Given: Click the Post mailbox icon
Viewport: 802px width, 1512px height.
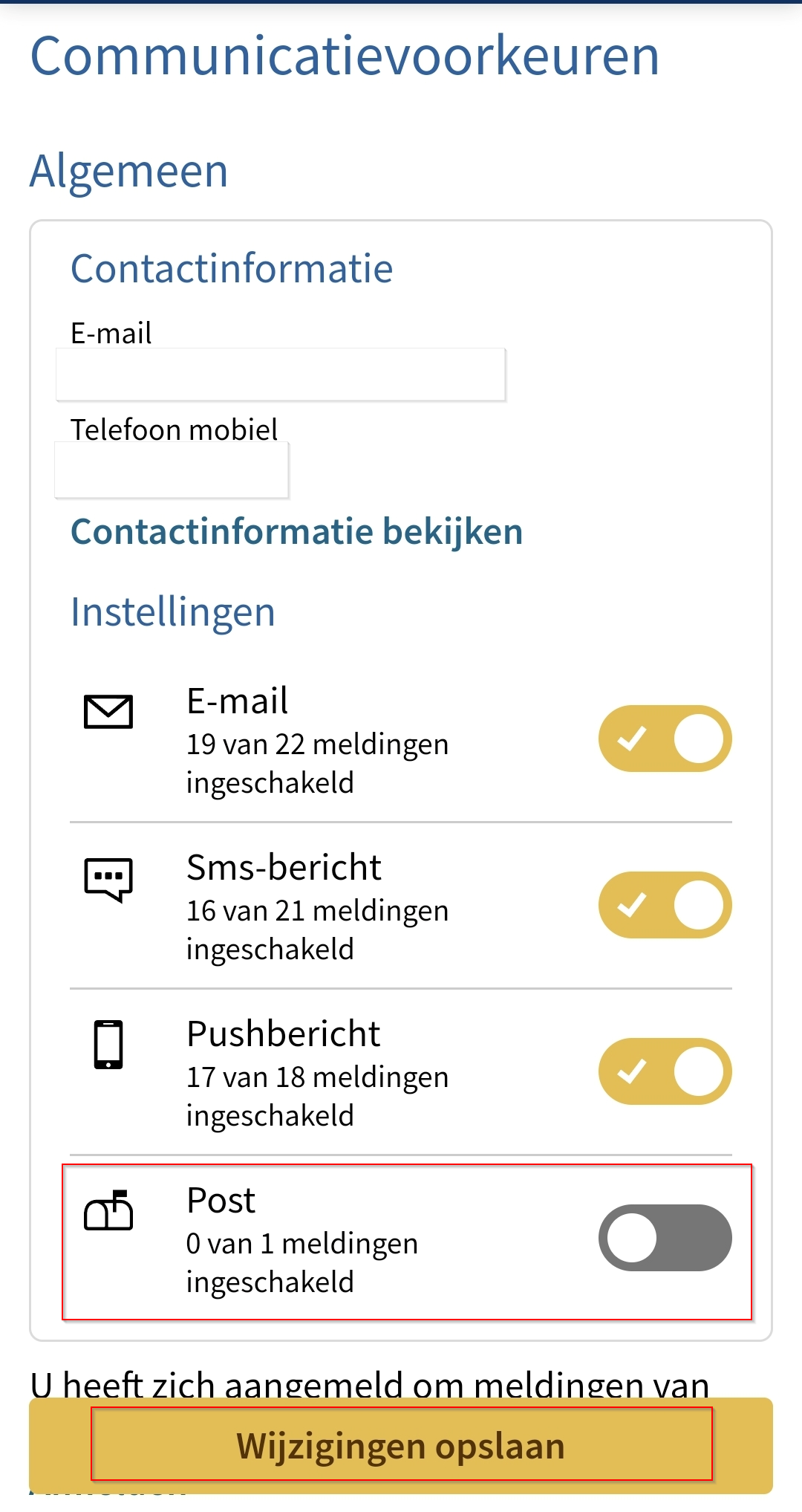Looking at the screenshot, I should click(x=108, y=1211).
